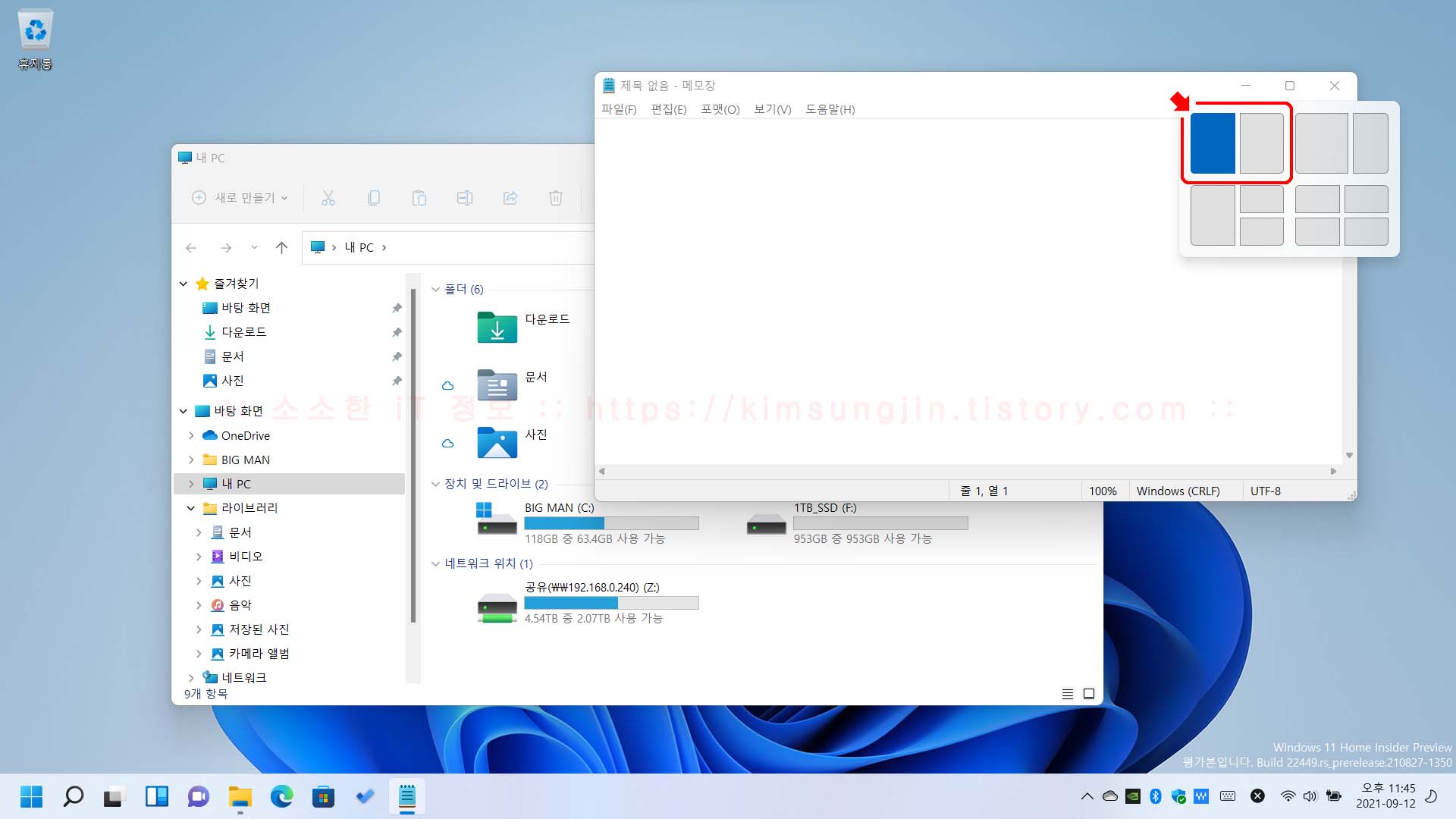Select the 다운로드 quick access item
This screenshot has width=1456, height=819.
(x=243, y=332)
